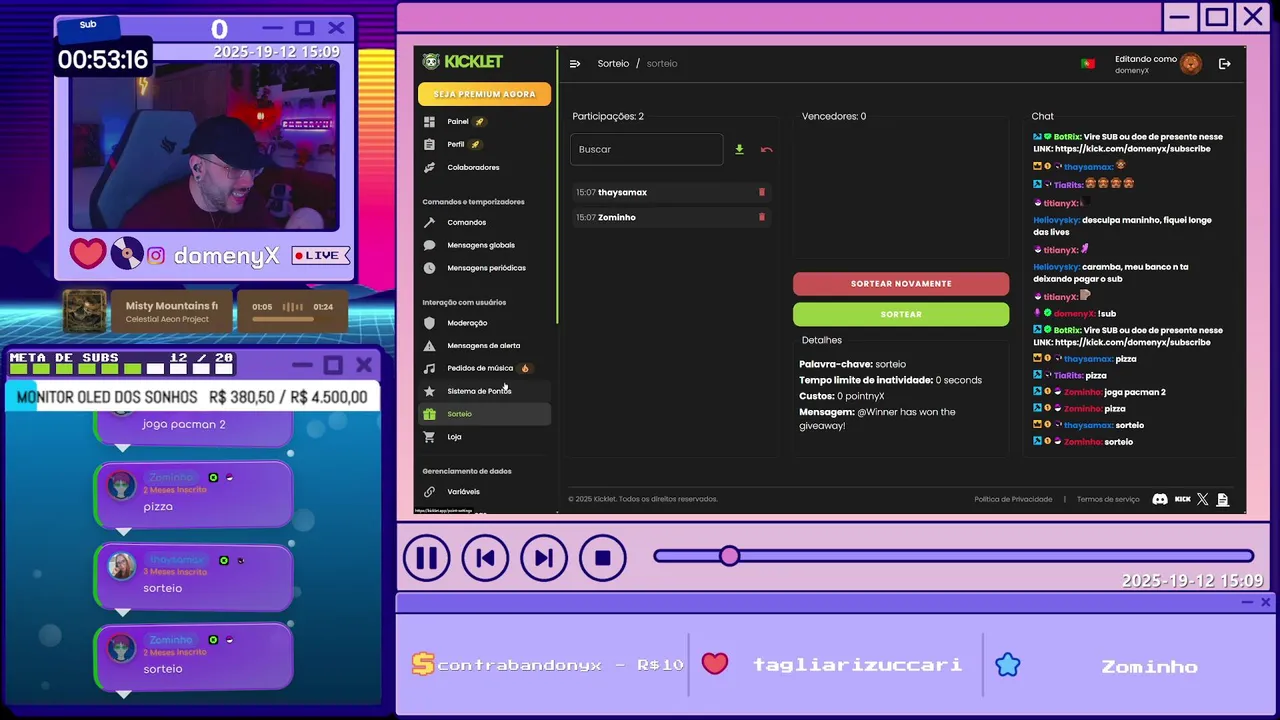Click the Loja shopping cart icon
1280x720 pixels.
429,437
